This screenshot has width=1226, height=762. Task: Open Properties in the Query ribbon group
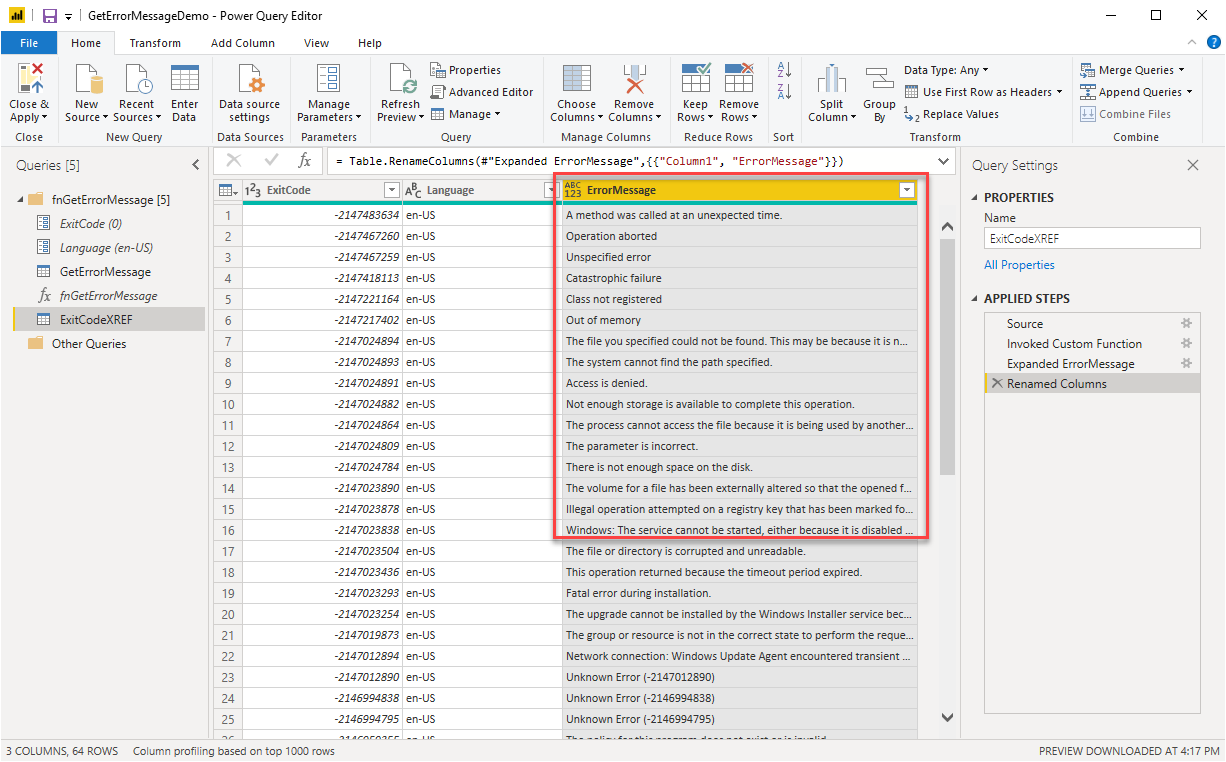click(x=466, y=70)
